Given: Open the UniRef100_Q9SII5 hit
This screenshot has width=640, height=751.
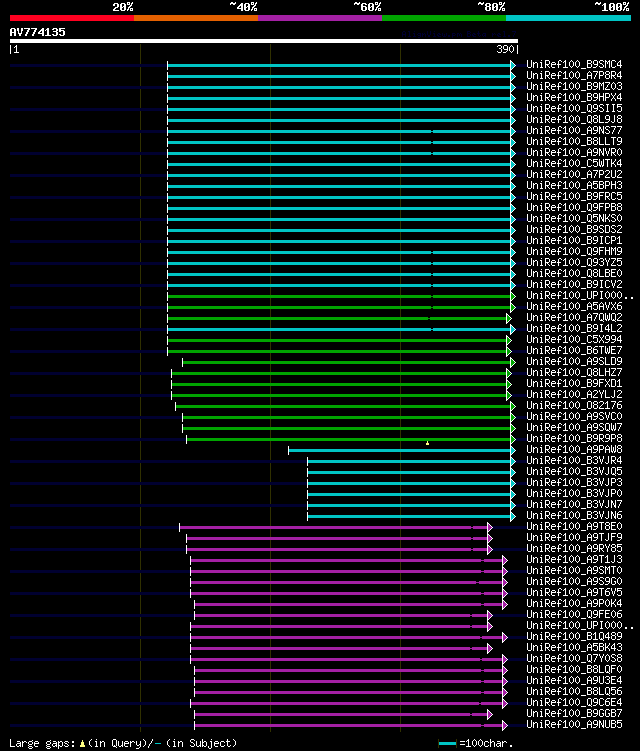Looking at the screenshot, I should (574, 108).
